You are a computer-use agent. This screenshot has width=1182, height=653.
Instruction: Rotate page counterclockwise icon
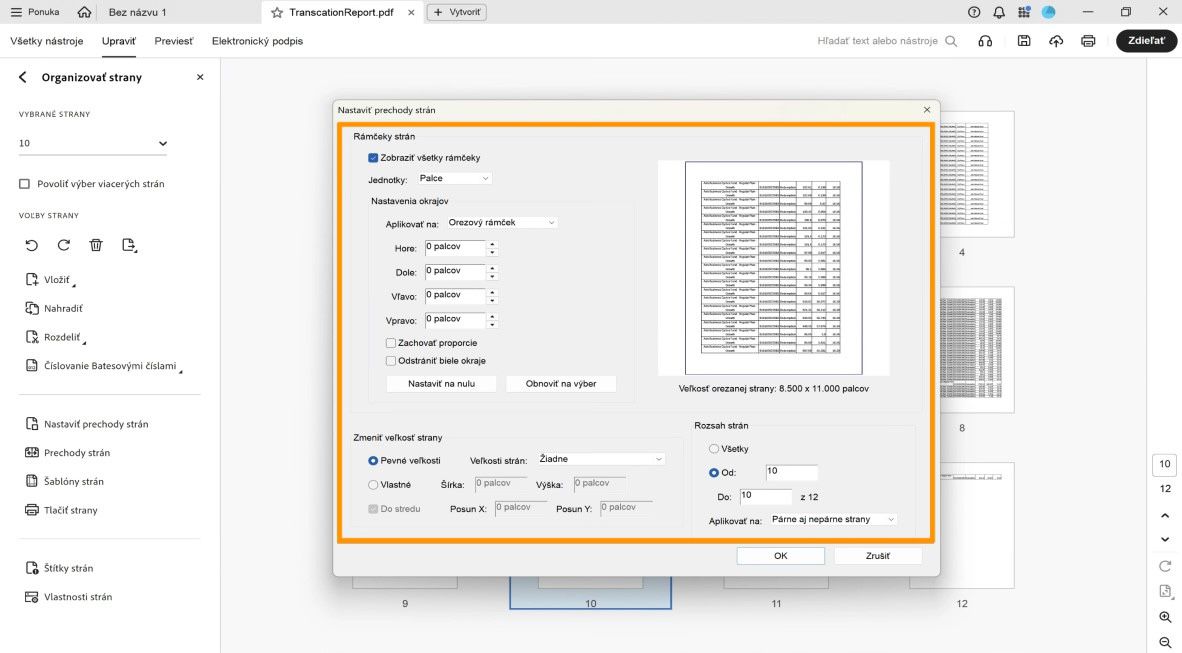point(32,245)
